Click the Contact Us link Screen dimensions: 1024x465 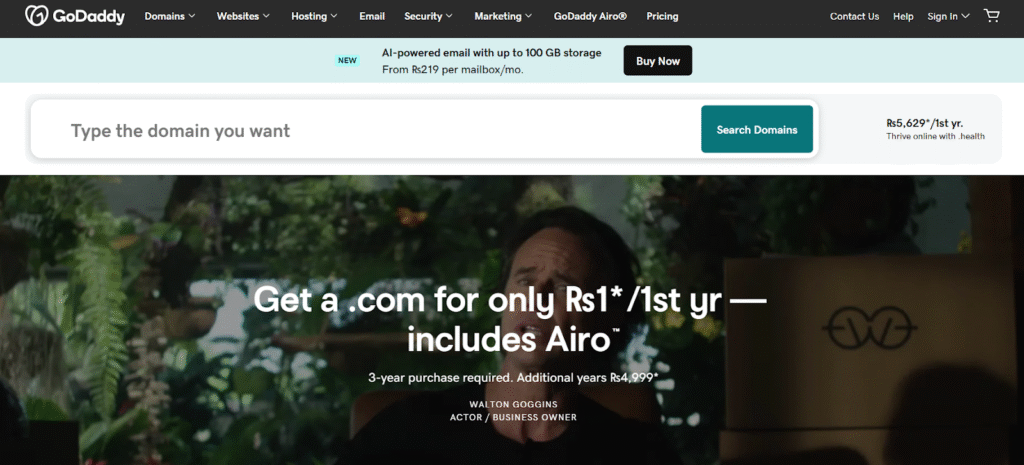(854, 16)
